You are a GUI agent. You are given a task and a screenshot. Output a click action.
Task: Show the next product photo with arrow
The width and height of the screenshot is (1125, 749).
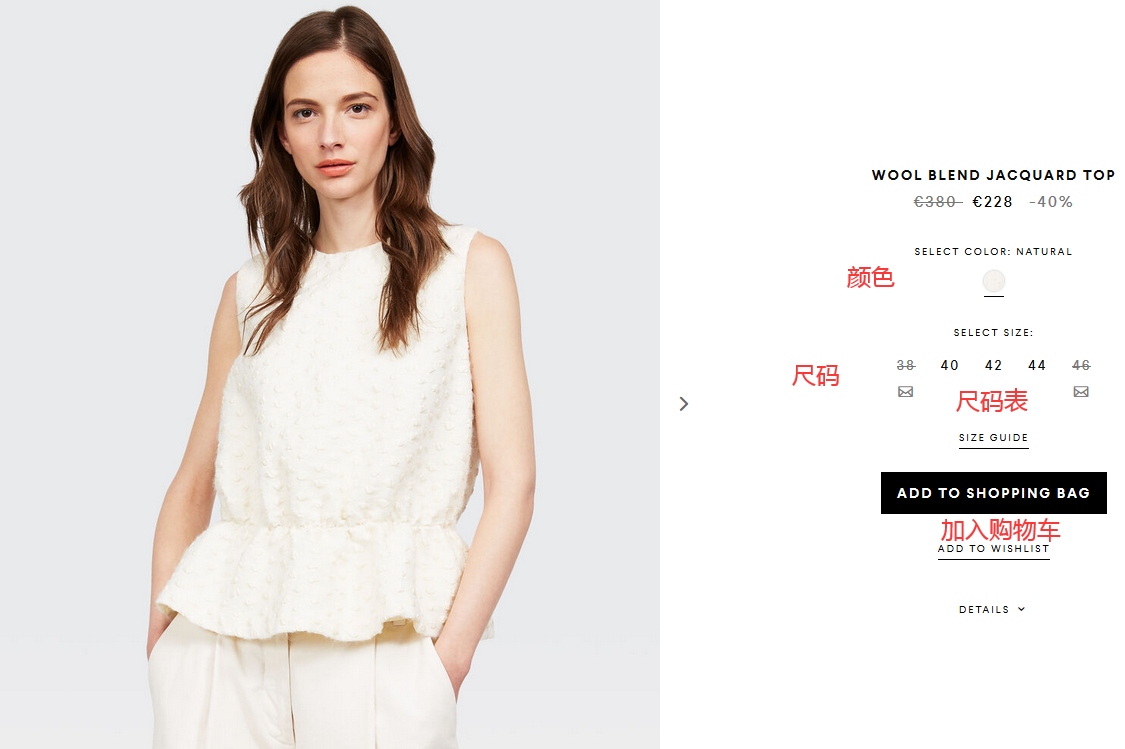click(x=684, y=404)
